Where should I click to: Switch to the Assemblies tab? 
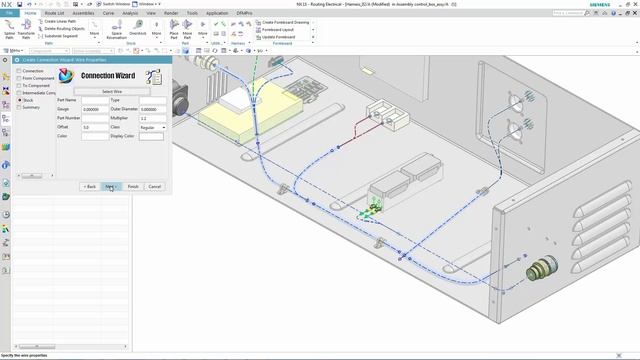click(83, 13)
